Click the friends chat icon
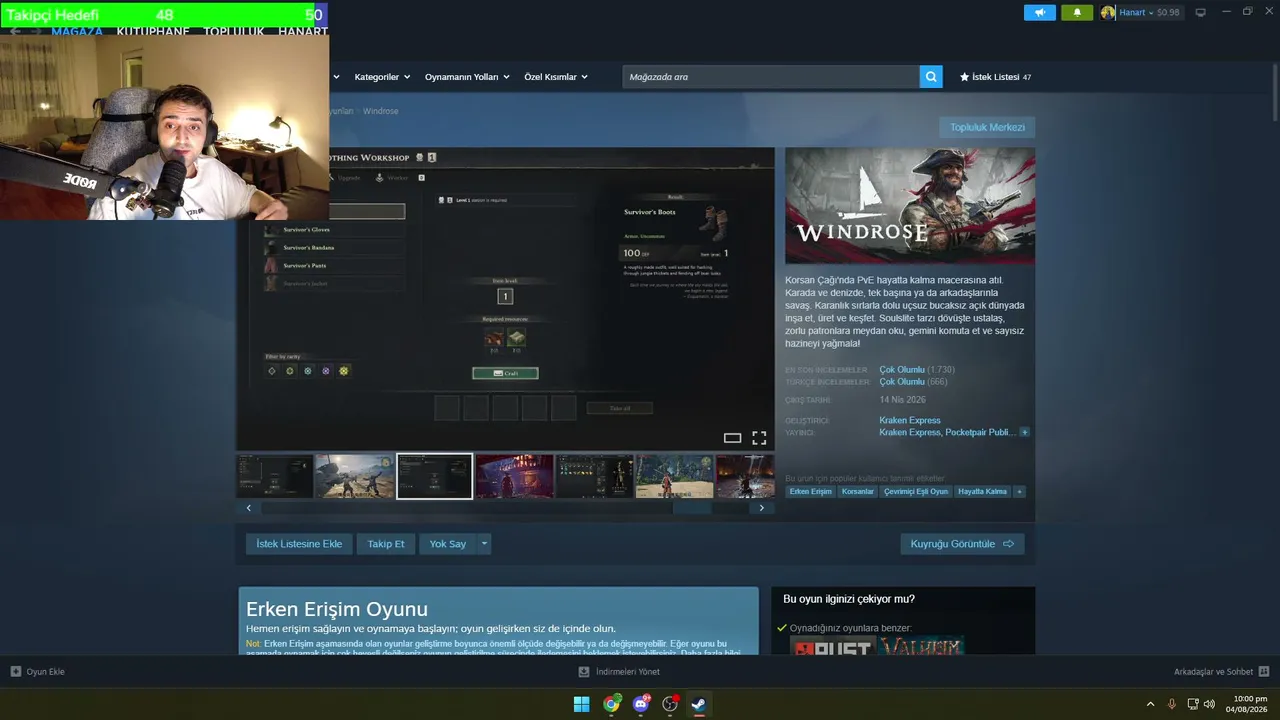Image resolution: width=1280 pixels, height=720 pixels. tap(1263, 672)
